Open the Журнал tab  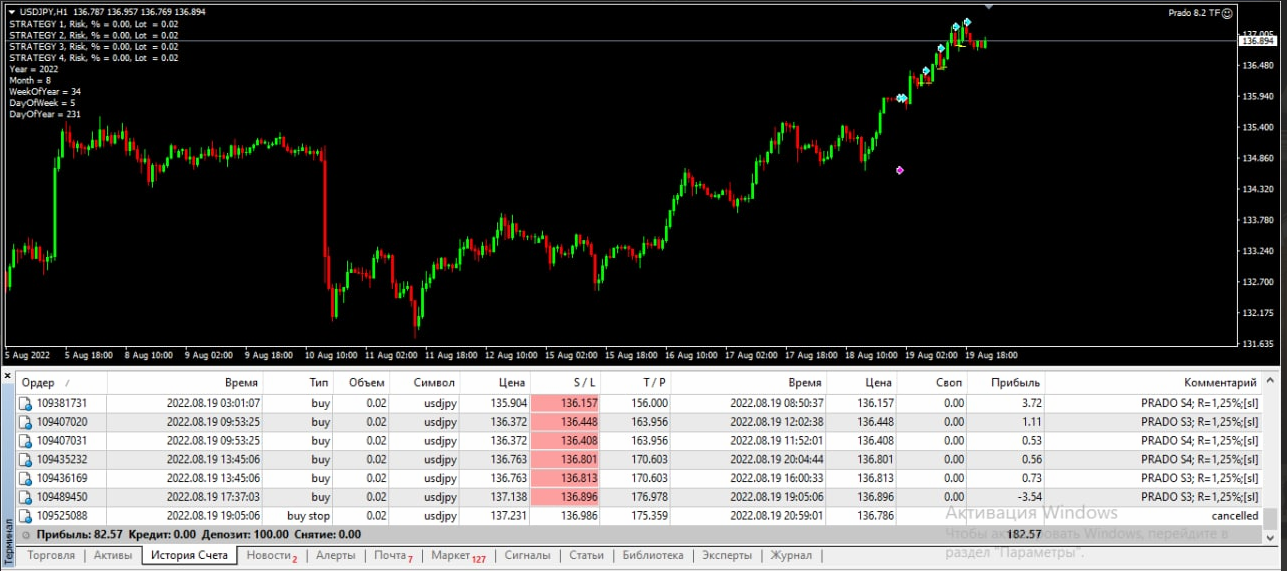click(x=791, y=555)
